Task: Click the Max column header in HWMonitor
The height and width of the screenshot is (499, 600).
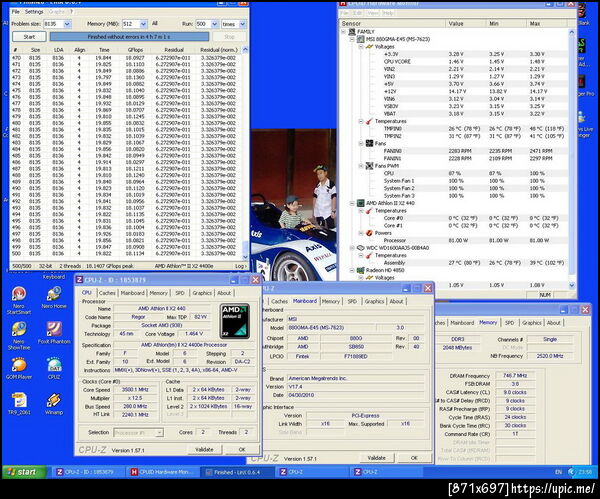Action: tap(546, 24)
